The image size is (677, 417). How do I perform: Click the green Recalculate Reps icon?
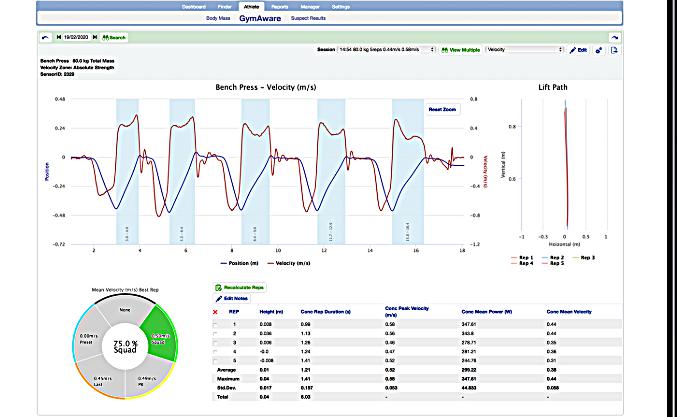pos(218,287)
